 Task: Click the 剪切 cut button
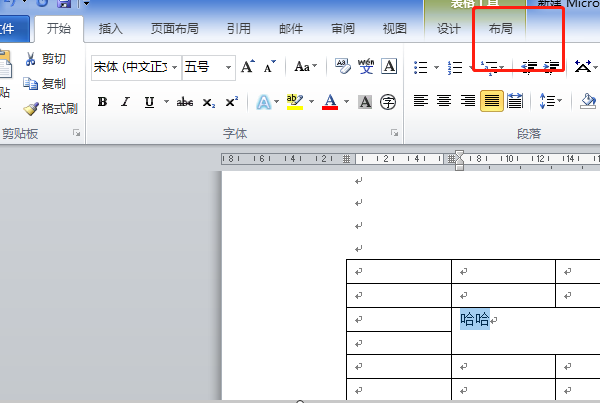coord(45,59)
